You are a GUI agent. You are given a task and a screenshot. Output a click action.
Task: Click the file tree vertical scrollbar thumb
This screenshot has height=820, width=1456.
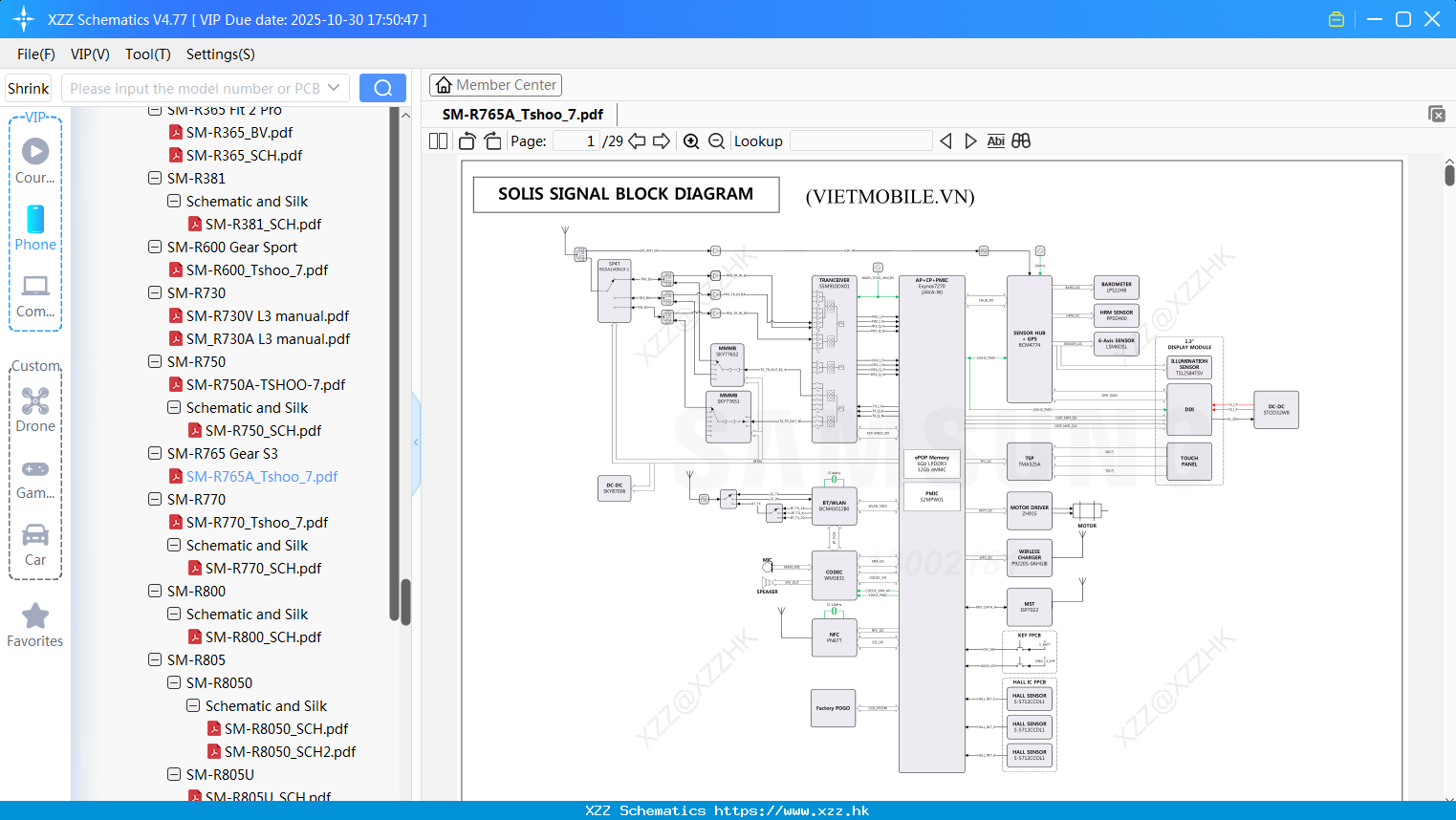pyautogui.click(x=405, y=601)
